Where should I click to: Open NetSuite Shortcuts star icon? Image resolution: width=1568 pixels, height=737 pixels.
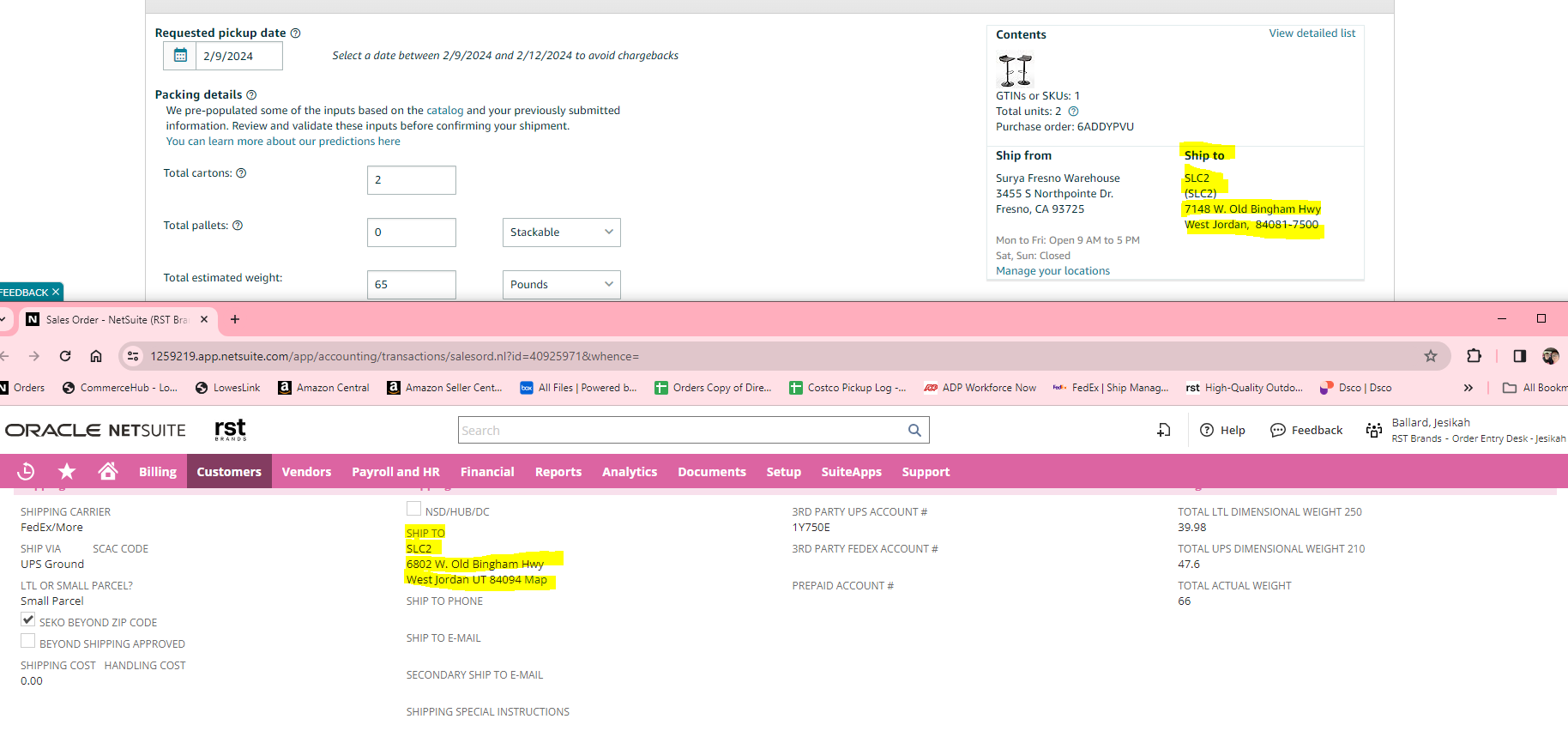[67, 471]
